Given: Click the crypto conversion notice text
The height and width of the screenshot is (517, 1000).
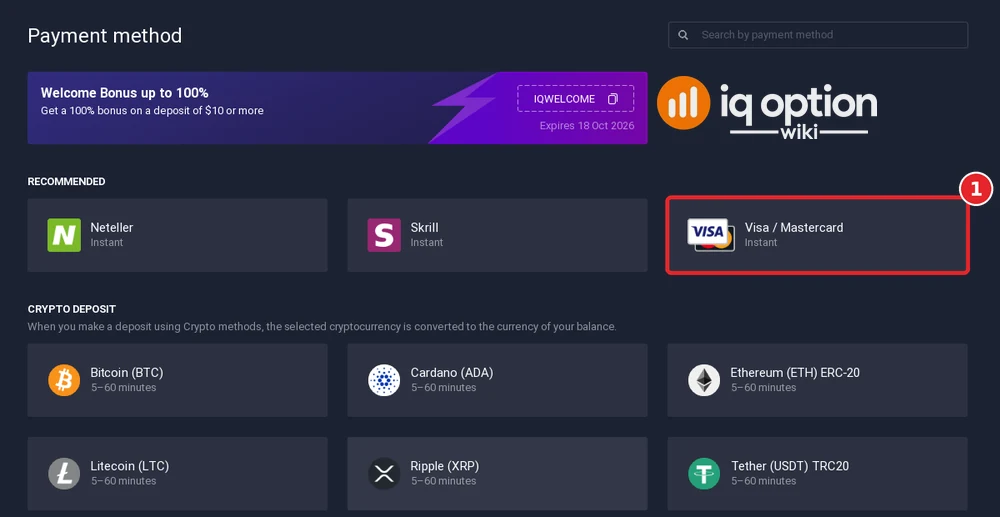Looking at the screenshot, I should pos(322,327).
